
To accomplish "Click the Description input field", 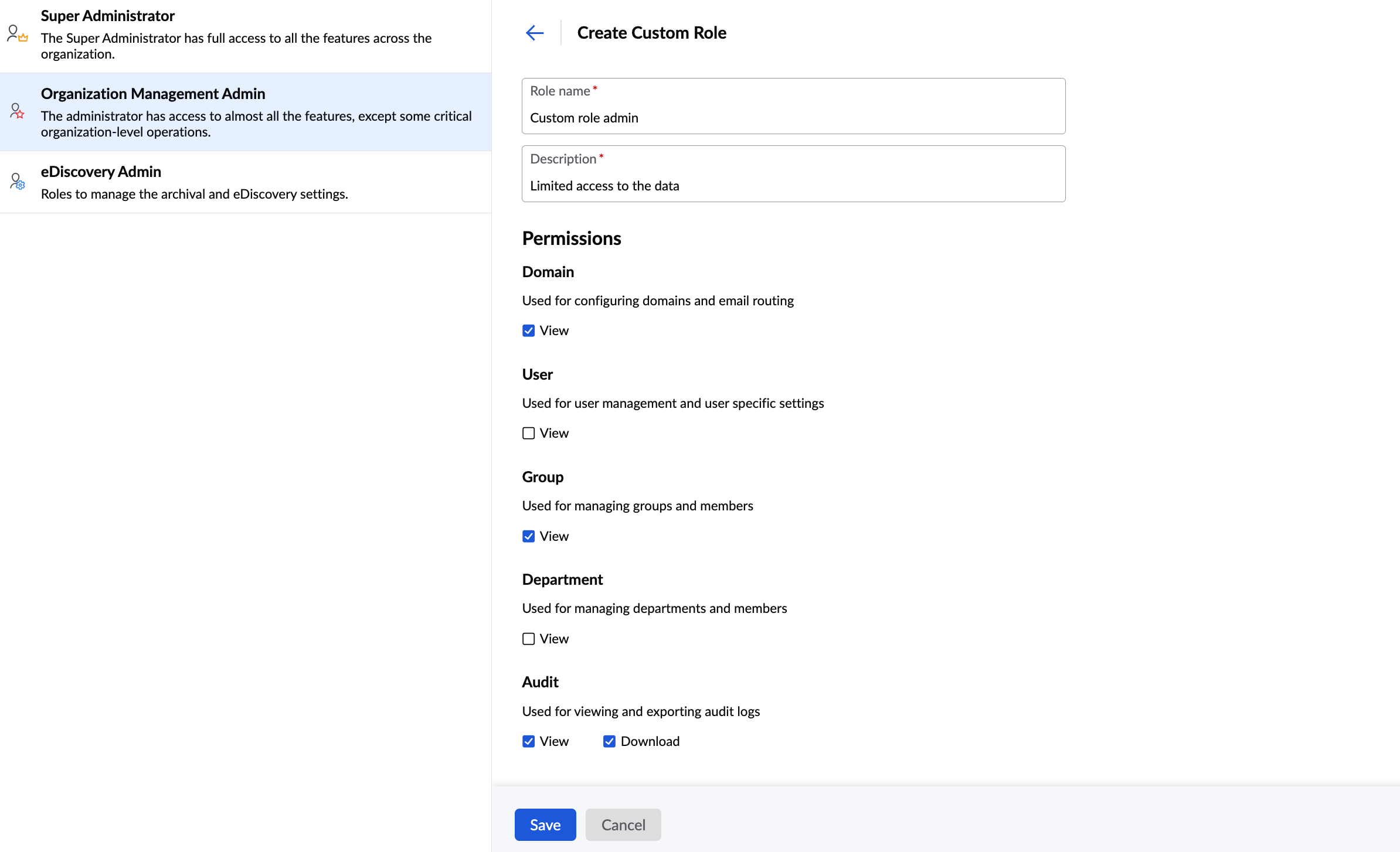I will [793, 186].
